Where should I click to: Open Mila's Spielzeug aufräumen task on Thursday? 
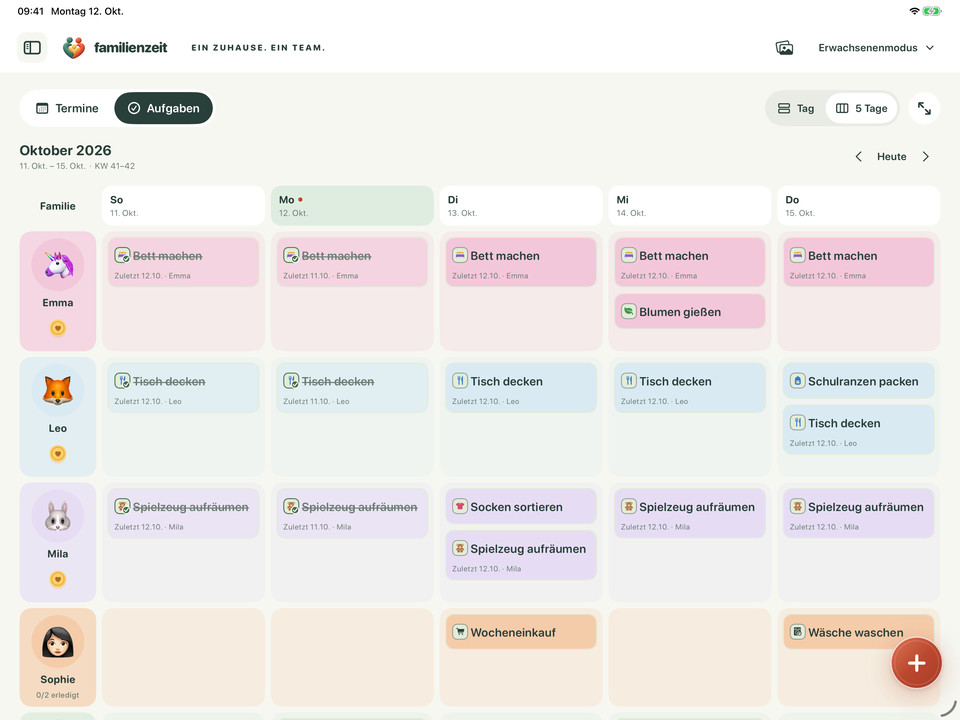(x=858, y=513)
